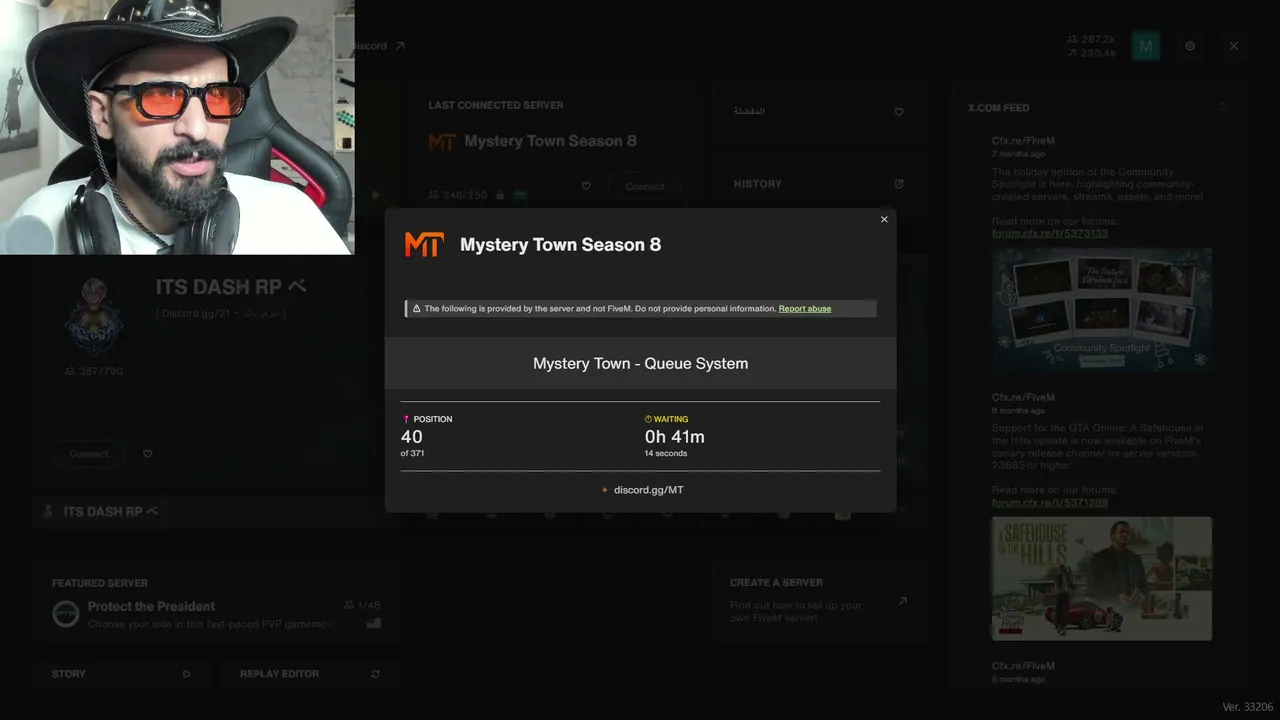Click the yellow WAITING clock icon
The height and width of the screenshot is (720, 1280).
click(648, 419)
